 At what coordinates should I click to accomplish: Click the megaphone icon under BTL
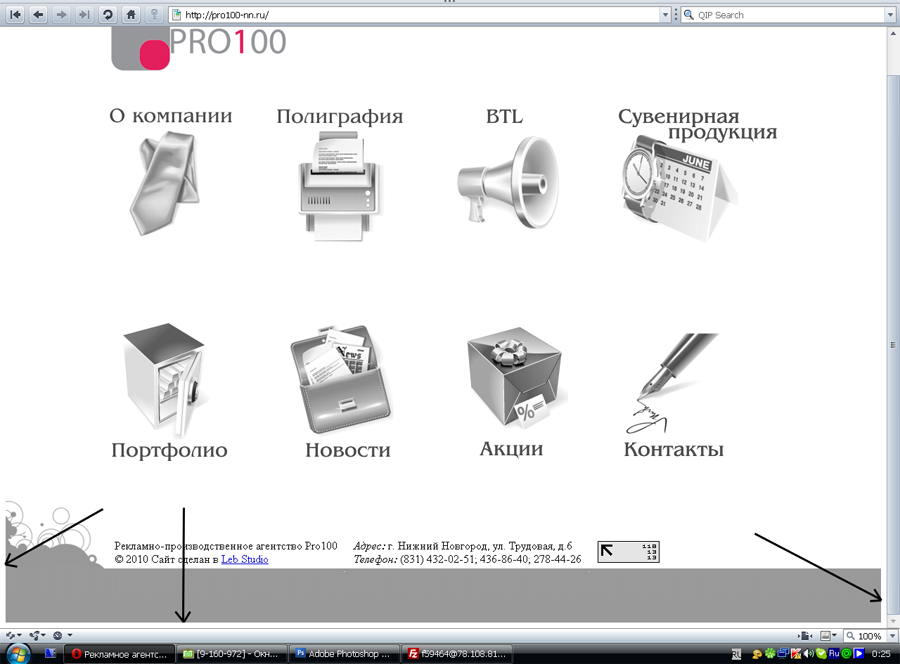tap(506, 180)
